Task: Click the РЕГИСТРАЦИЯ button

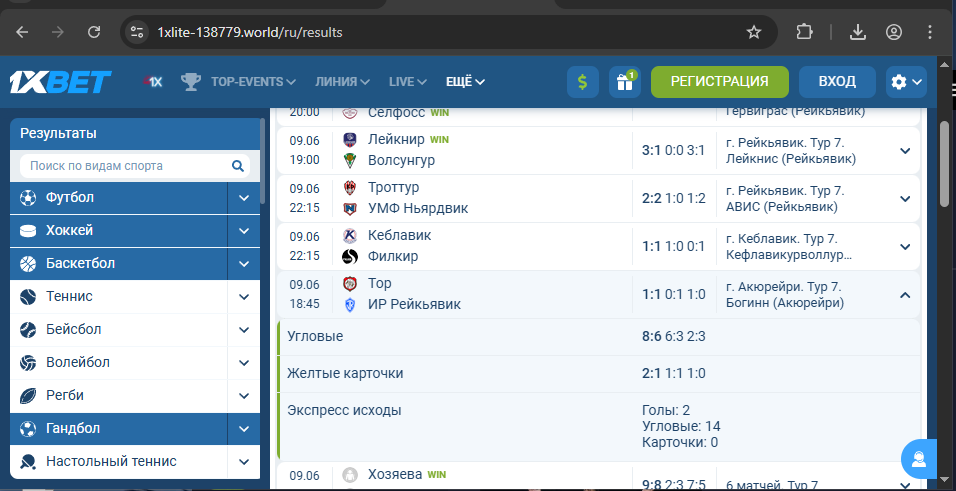Action: tap(719, 82)
